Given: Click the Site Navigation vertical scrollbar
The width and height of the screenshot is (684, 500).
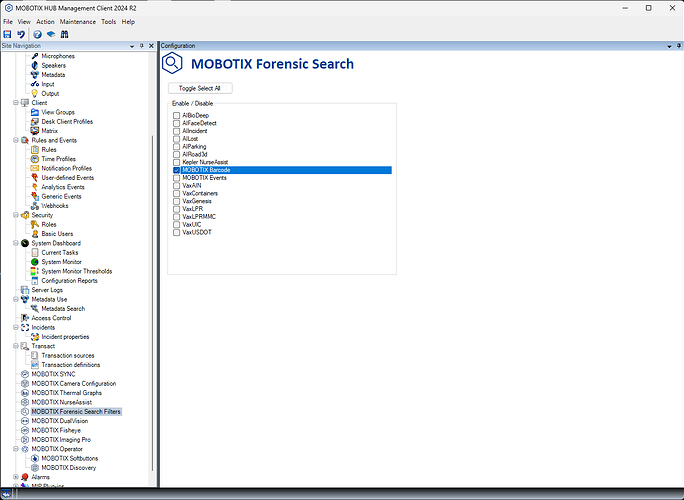Looking at the screenshot, I should pyautogui.click(x=152, y=303).
